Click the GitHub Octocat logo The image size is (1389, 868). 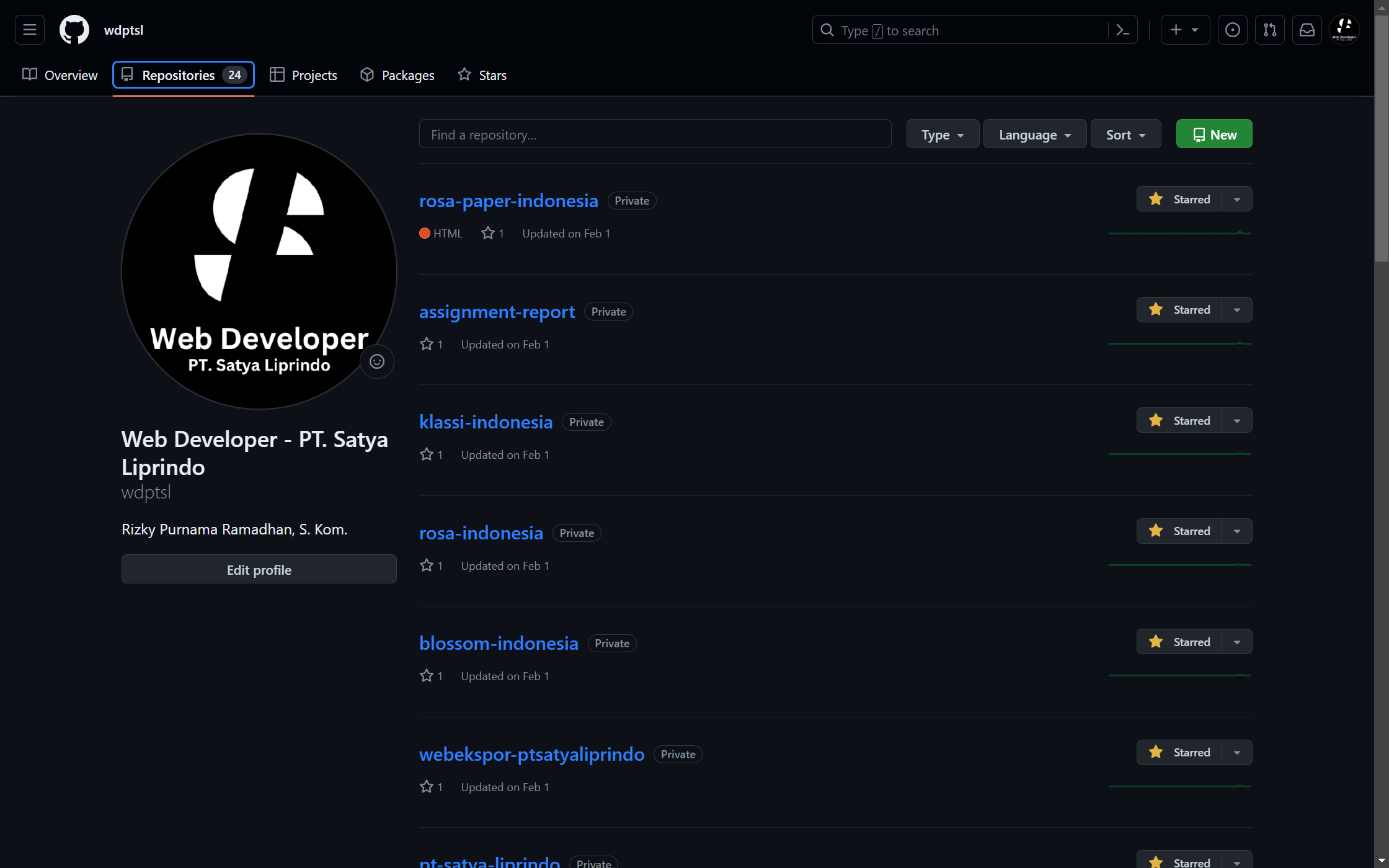pyautogui.click(x=74, y=30)
